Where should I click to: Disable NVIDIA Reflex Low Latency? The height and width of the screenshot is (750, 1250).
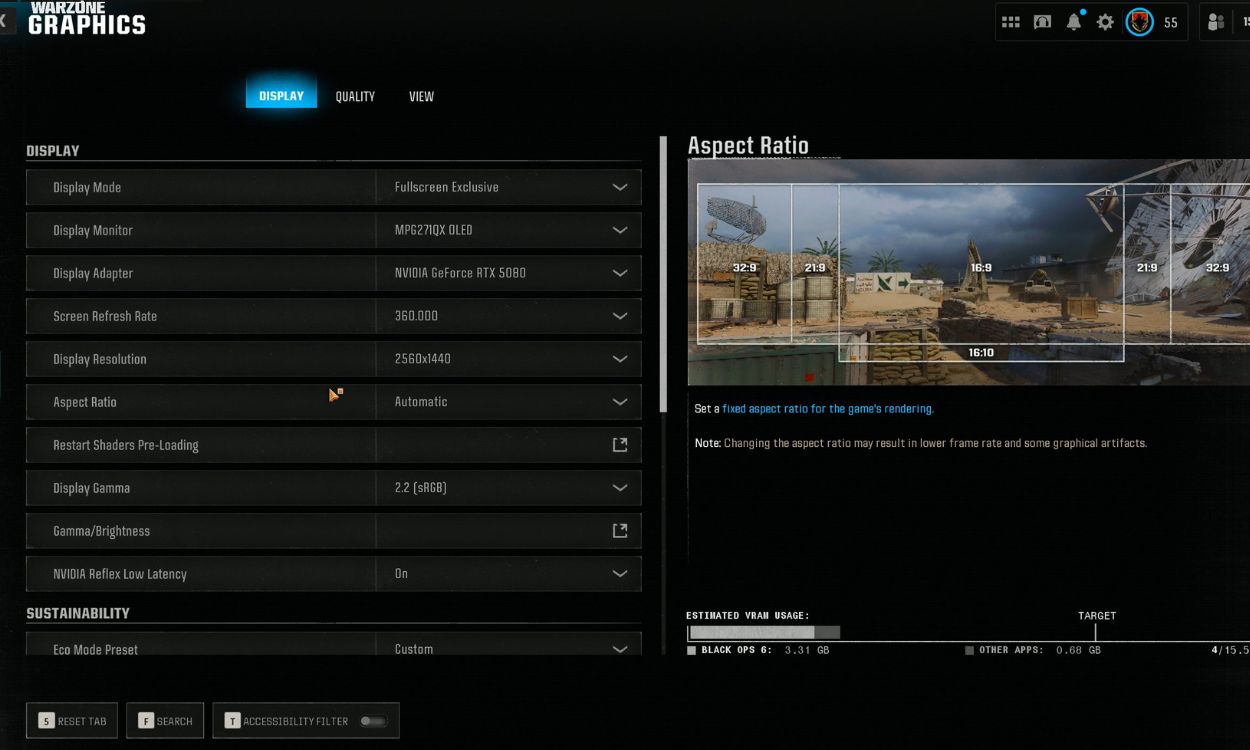click(510, 573)
